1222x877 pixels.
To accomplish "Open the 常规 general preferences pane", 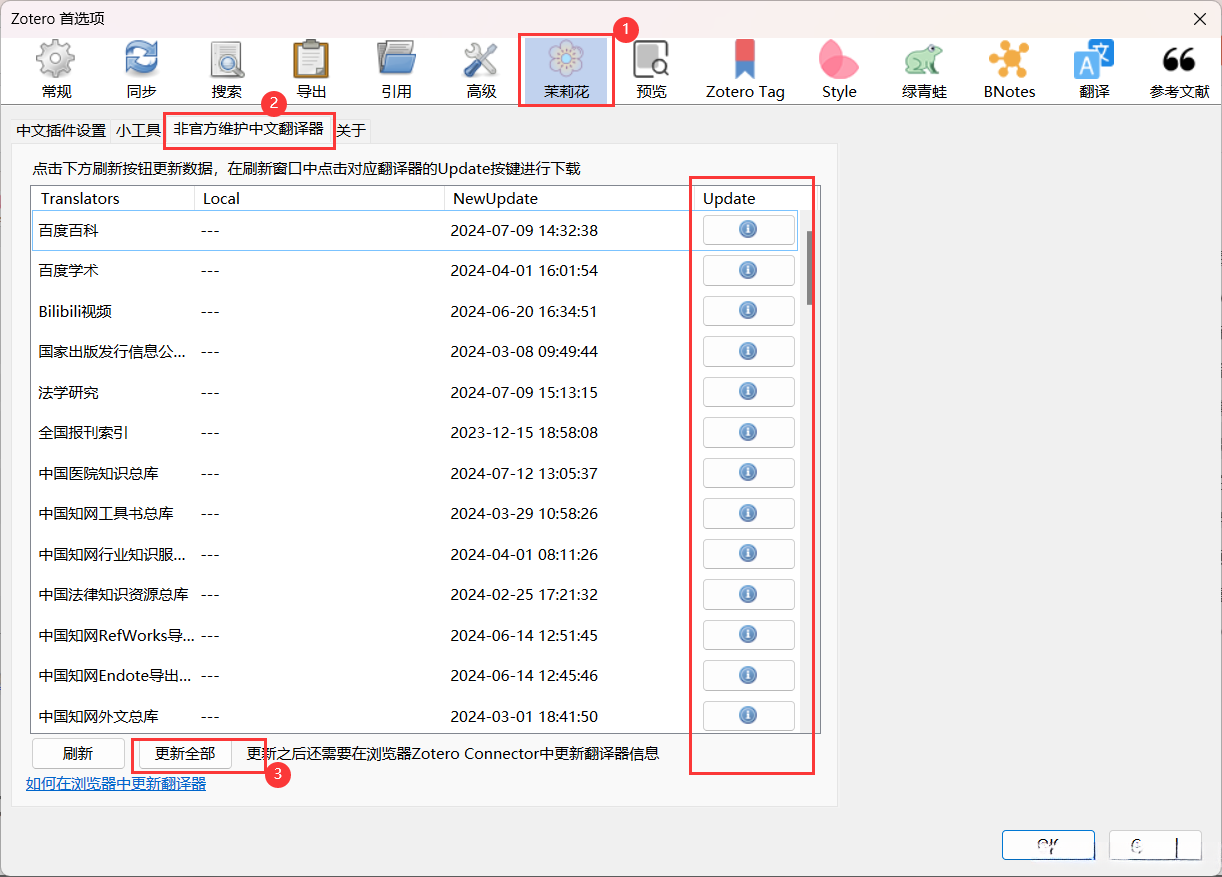I will (x=56, y=70).
